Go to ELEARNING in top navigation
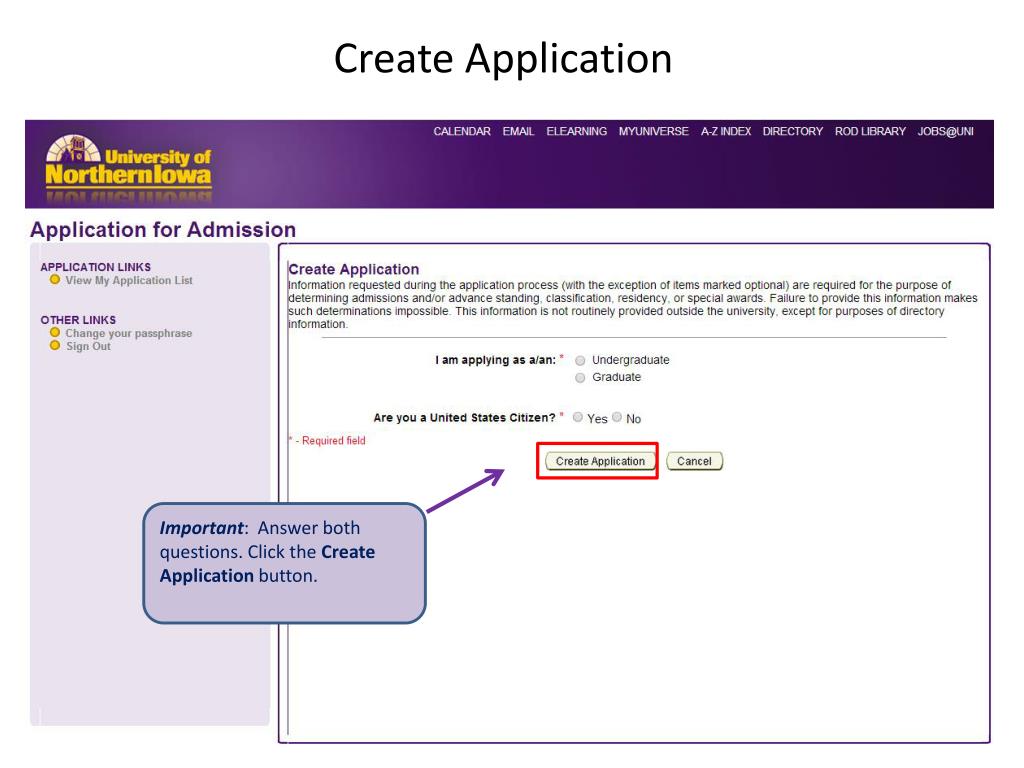 click(577, 131)
